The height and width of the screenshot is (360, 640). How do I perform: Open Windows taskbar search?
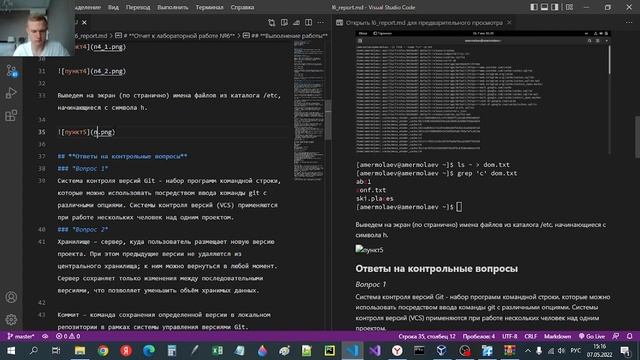pyautogui.click(x=34, y=351)
